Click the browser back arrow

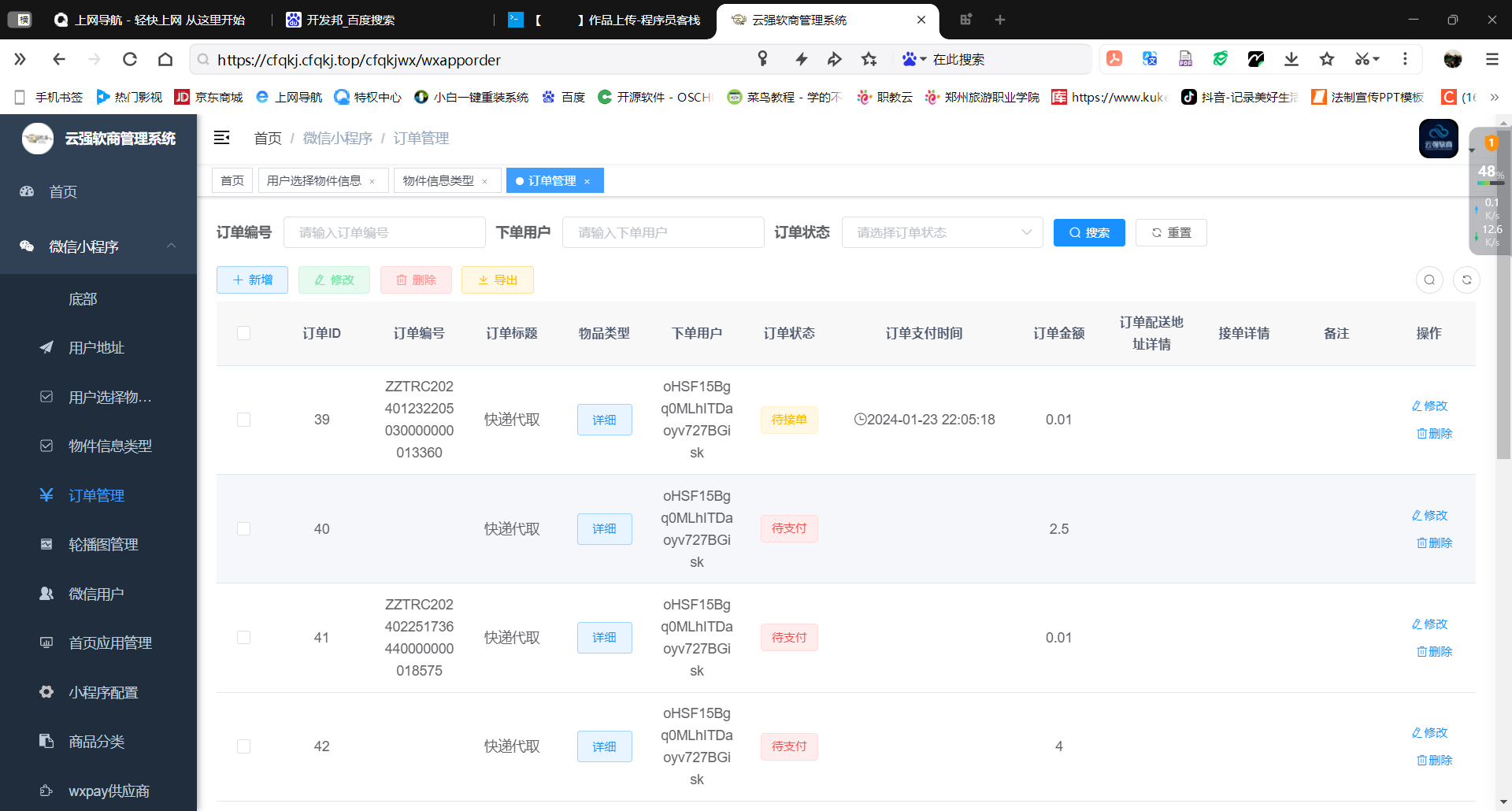[x=59, y=59]
